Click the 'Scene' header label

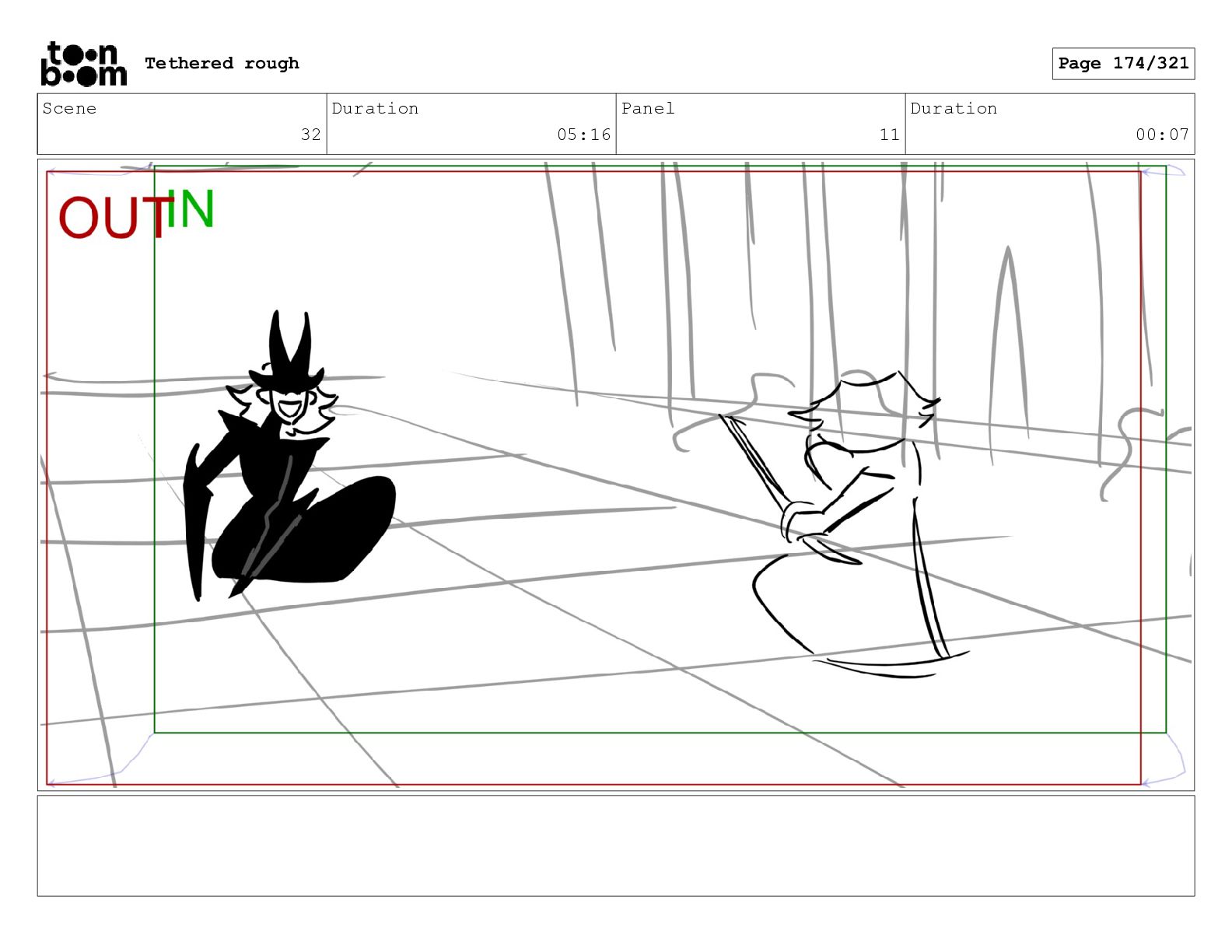[x=69, y=108]
